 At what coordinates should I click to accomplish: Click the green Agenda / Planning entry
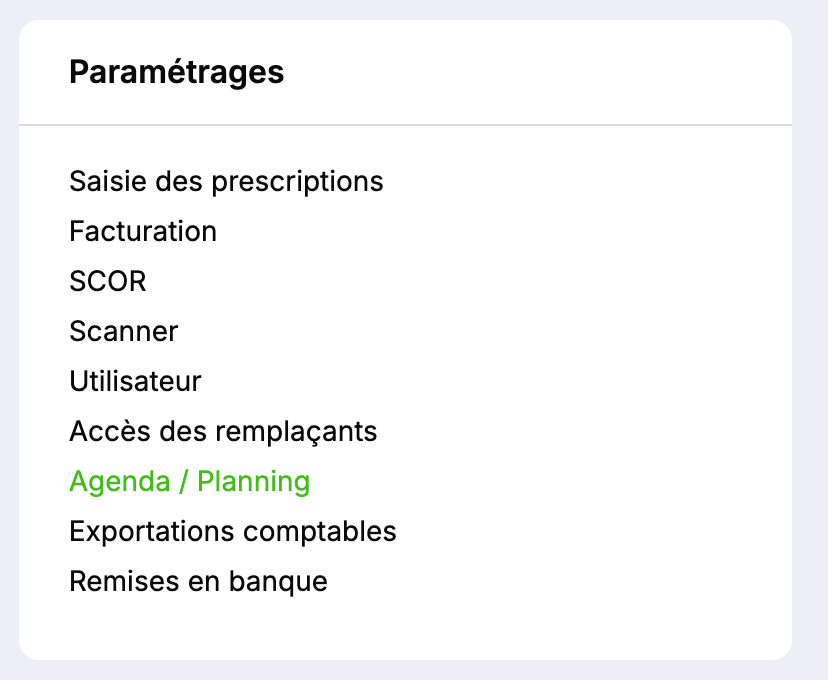tap(189, 482)
